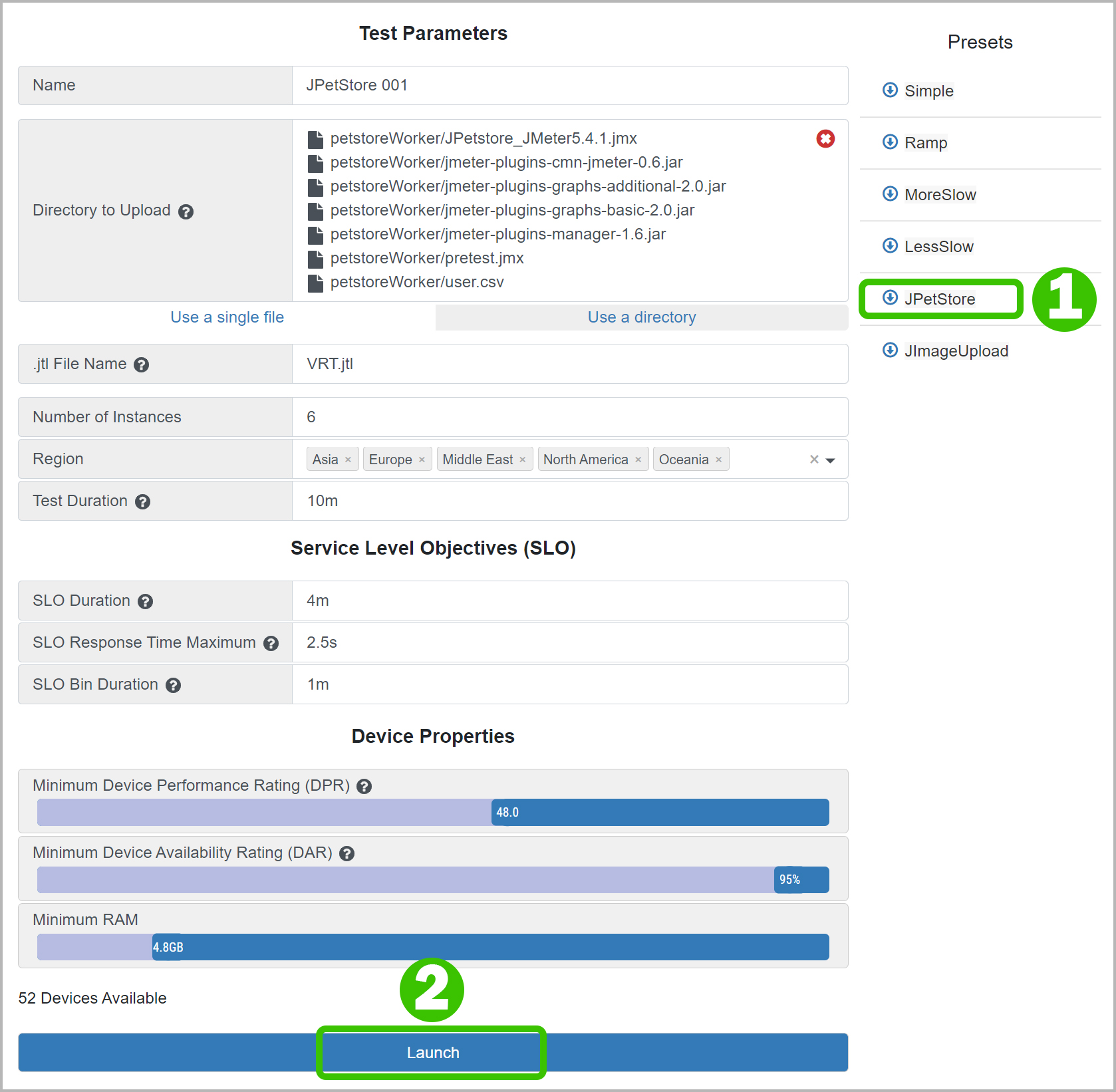Launch the test
The width and height of the screenshot is (1116, 1092).
point(433,1053)
